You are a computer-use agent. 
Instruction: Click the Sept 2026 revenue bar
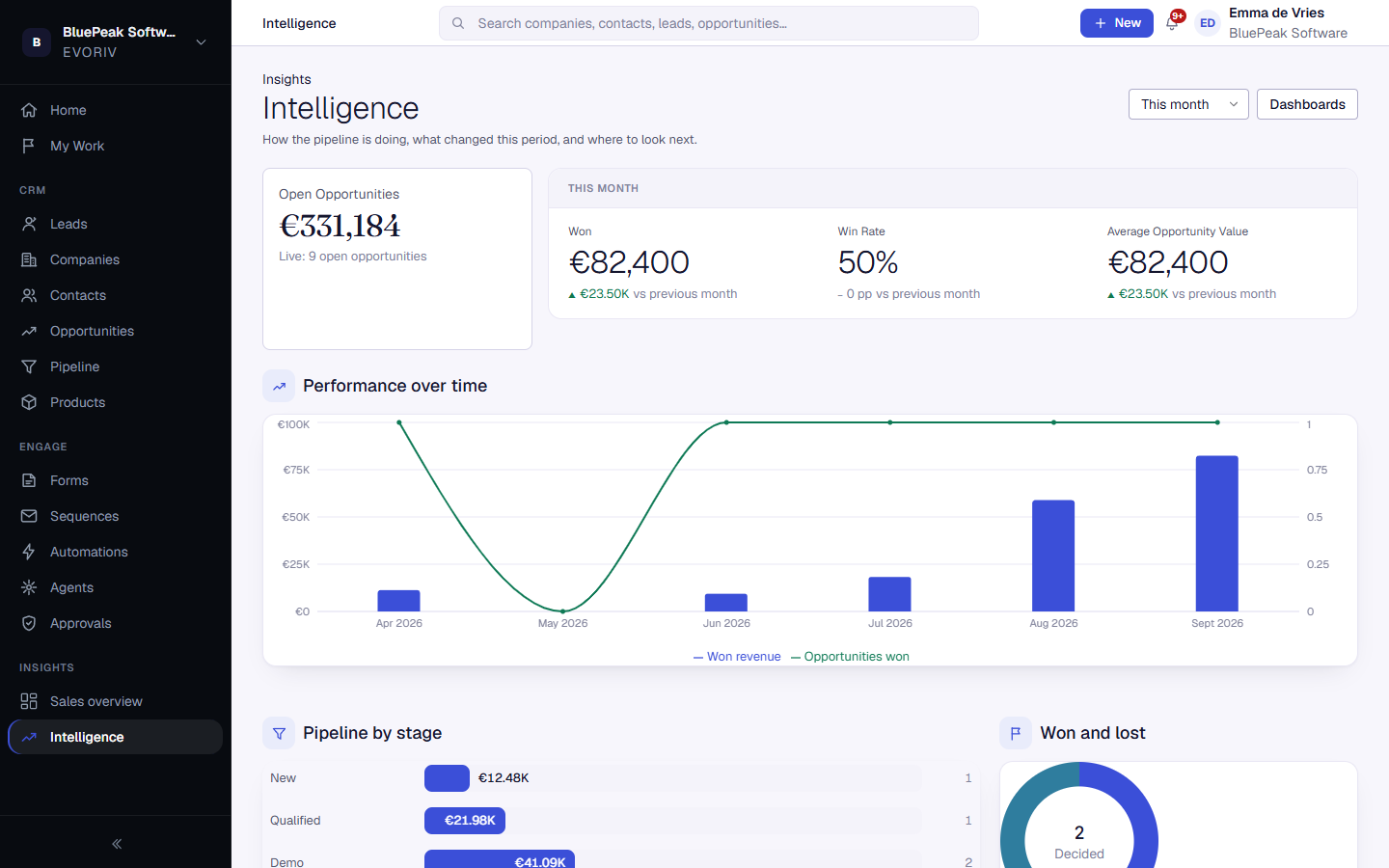click(x=1217, y=533)
